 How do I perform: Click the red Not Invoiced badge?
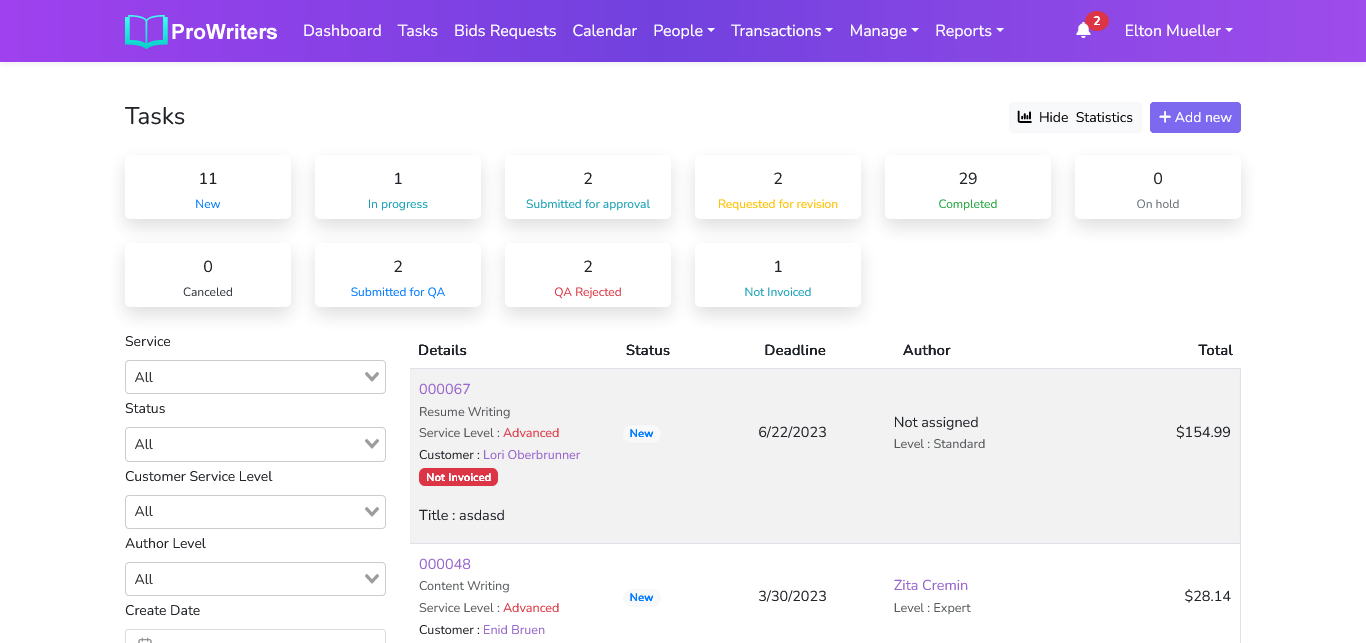click(x=458, y=477)
